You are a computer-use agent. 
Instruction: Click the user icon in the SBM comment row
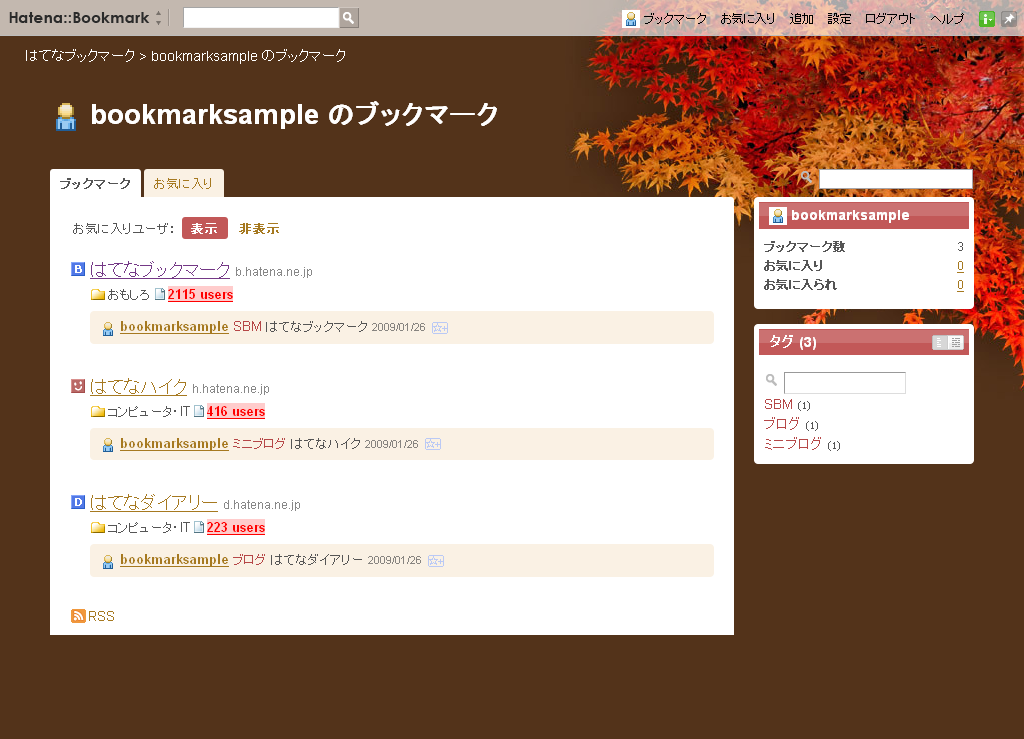pyautogui.click(x=108, y=329)
